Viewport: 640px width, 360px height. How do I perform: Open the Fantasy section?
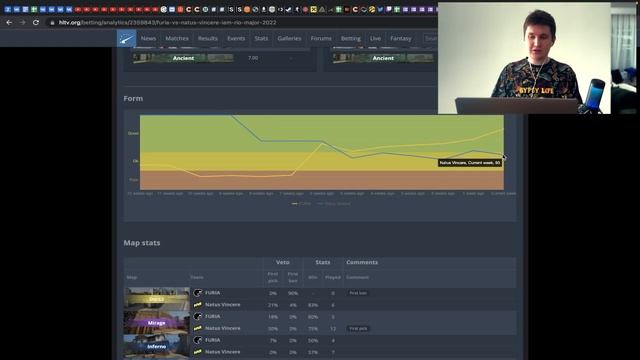click(x=400, y=38)
